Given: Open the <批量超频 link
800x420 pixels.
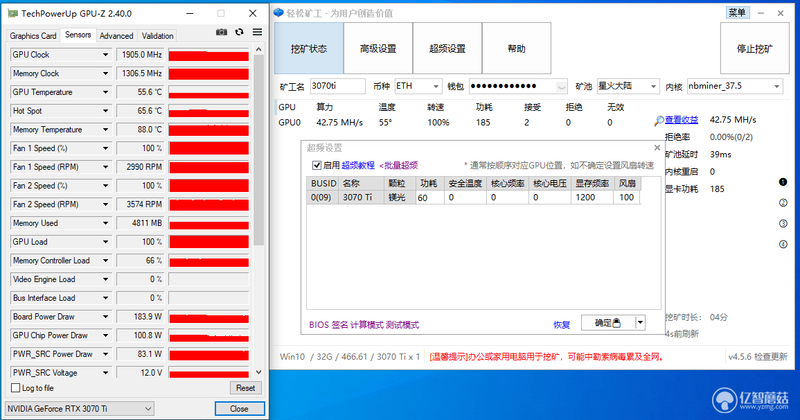Looking at the screenshot, I should pos(398,165).
